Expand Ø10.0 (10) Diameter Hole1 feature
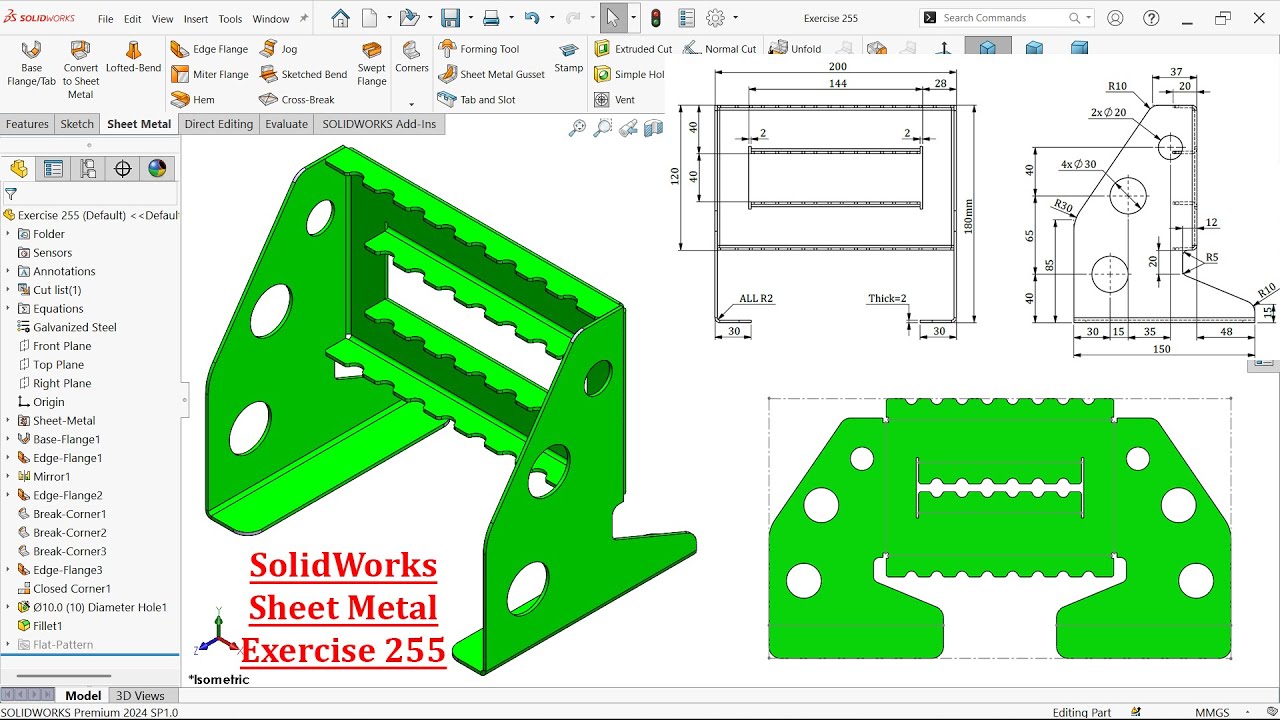The width and height of the screenshot is (1280, 720). click(x=8, y=607)
